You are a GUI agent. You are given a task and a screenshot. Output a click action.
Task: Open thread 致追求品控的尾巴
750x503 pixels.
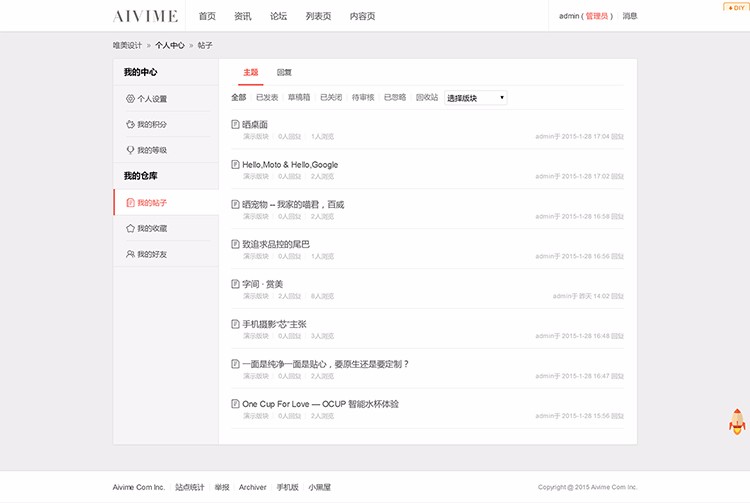276,244
